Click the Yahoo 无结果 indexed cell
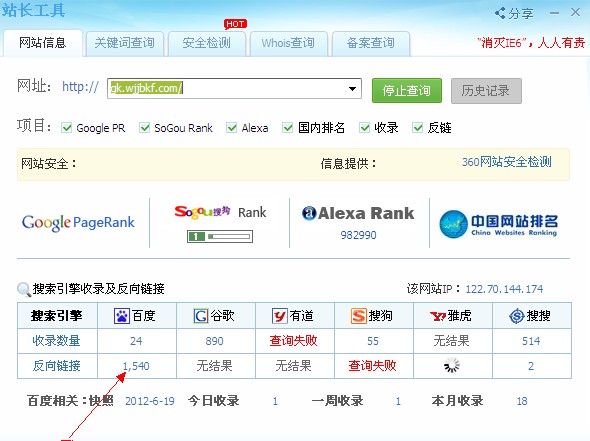The width and height of the screenshot is (590, 441). click(452, 341)
